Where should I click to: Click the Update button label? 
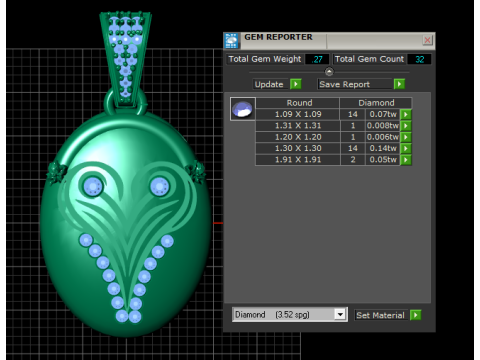[x=269, y=84]
